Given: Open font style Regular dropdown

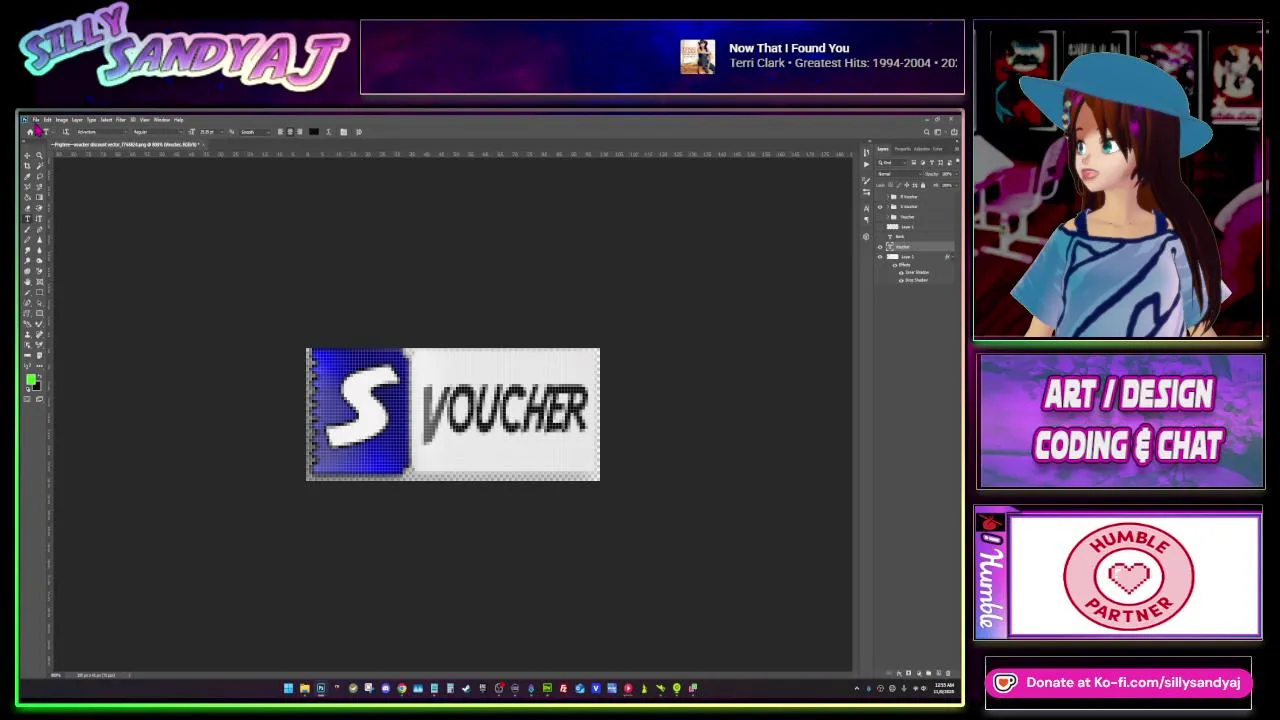Looking at the screenshot, I should coord(158,132).
